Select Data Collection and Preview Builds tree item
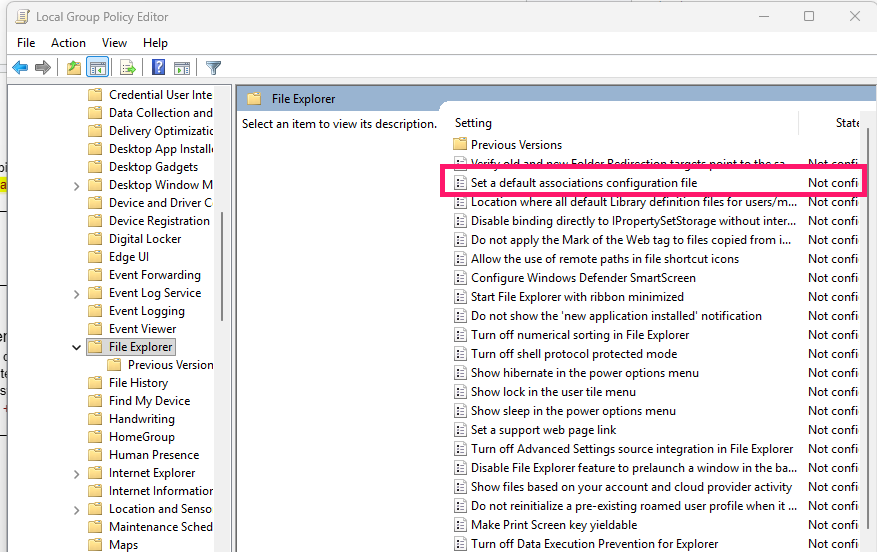Viewport: 877px width, 552px height. click(161, 113)
